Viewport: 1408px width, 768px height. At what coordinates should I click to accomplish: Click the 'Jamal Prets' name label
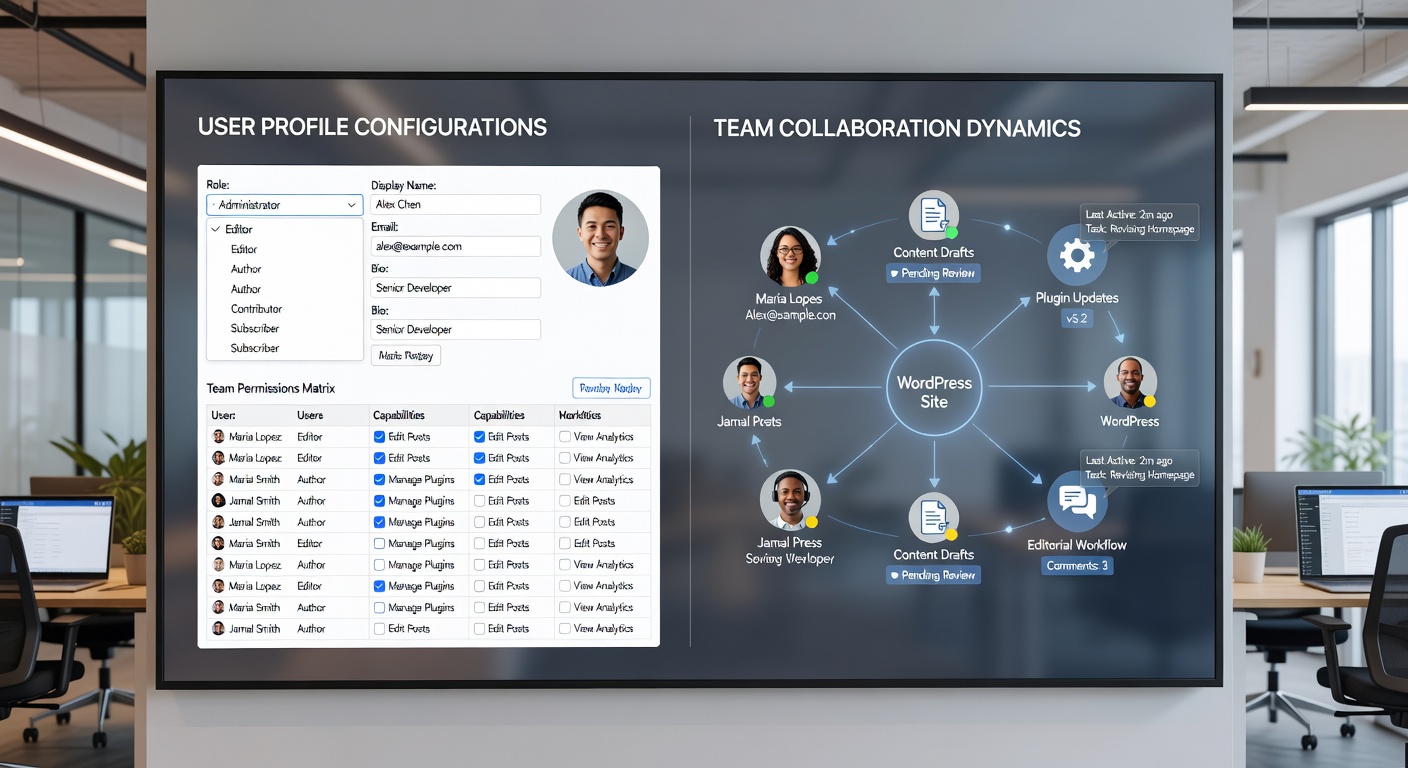[749, 421]
